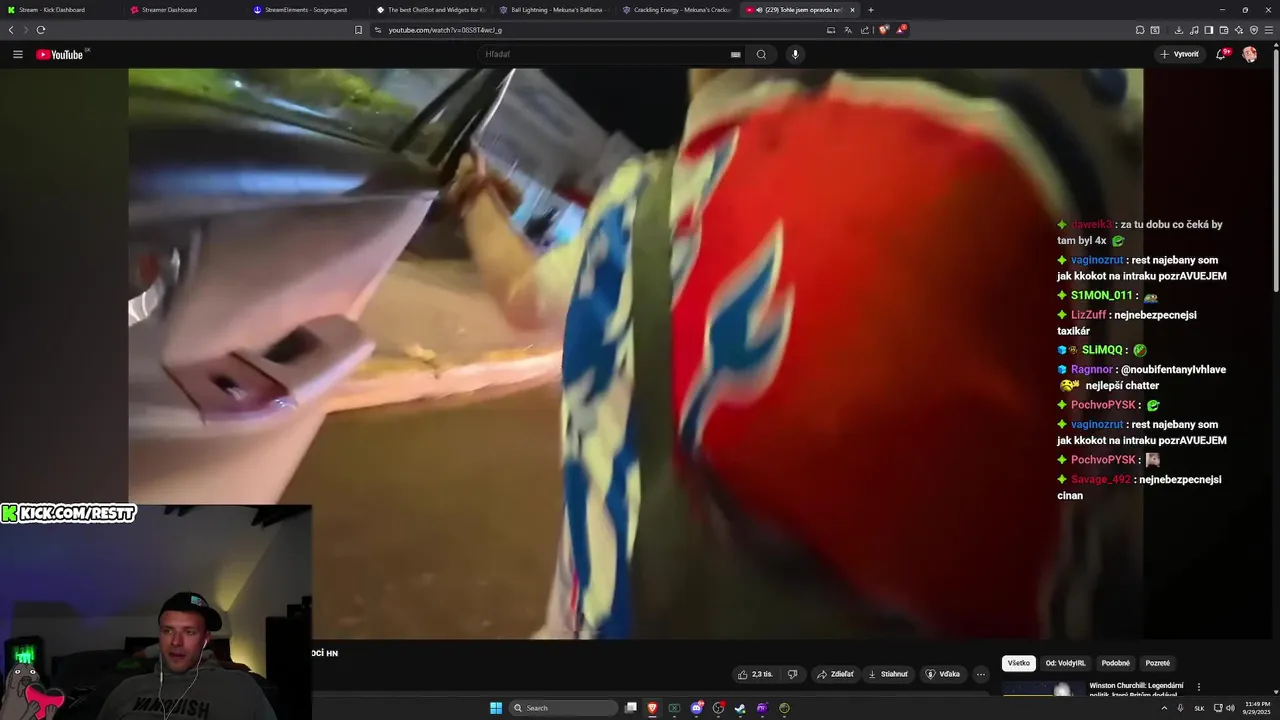Reload the page with the refresh icon

click(x=41, y=30)
